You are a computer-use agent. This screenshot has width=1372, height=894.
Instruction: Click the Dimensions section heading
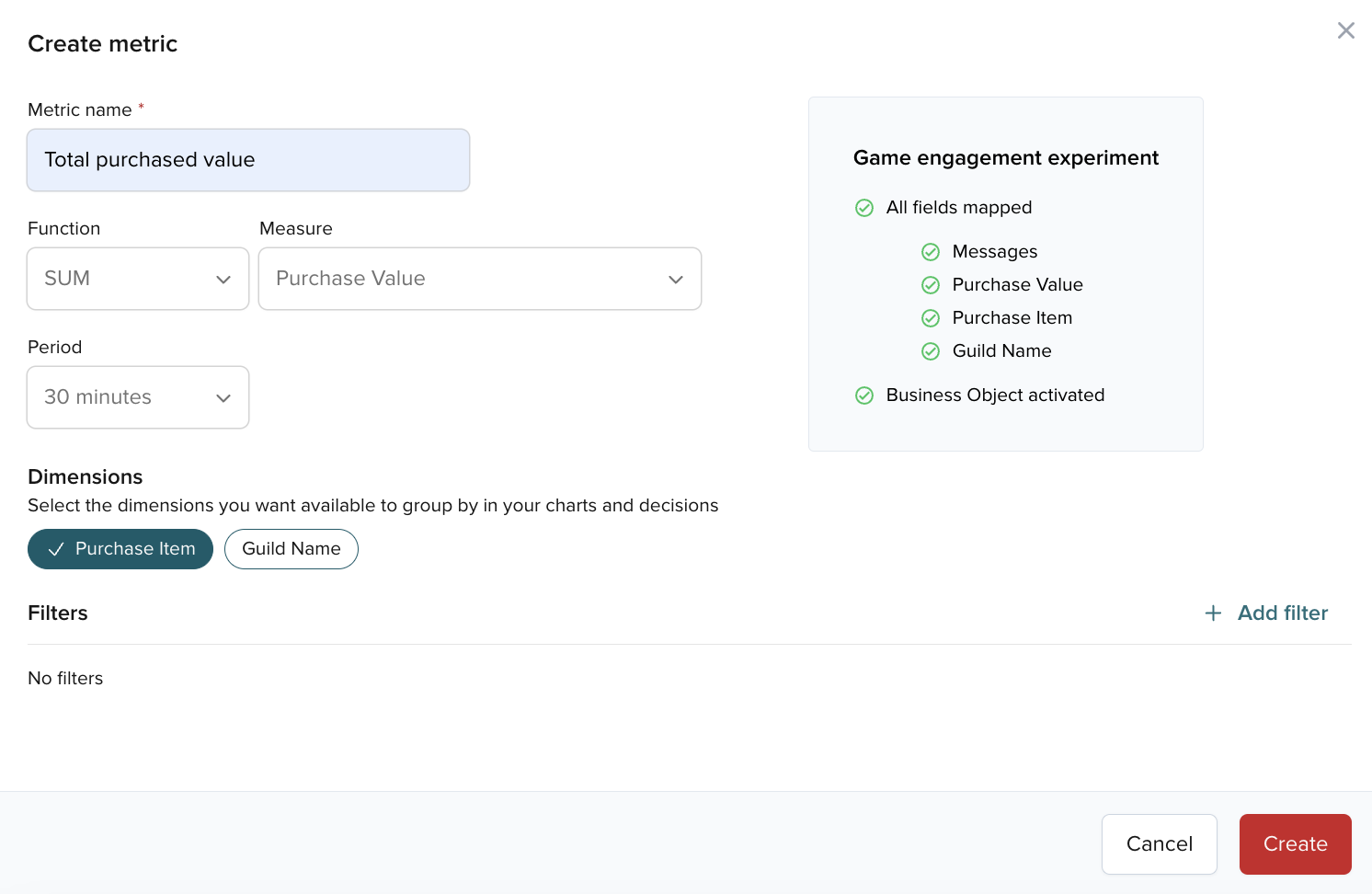[x=85, y=476]
